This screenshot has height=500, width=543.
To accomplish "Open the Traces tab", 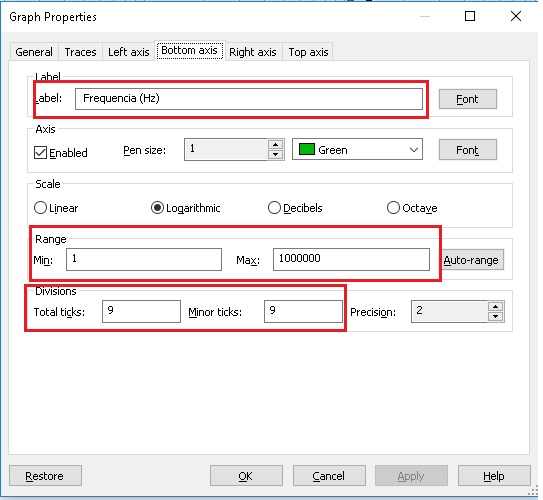I will (80, 52).
